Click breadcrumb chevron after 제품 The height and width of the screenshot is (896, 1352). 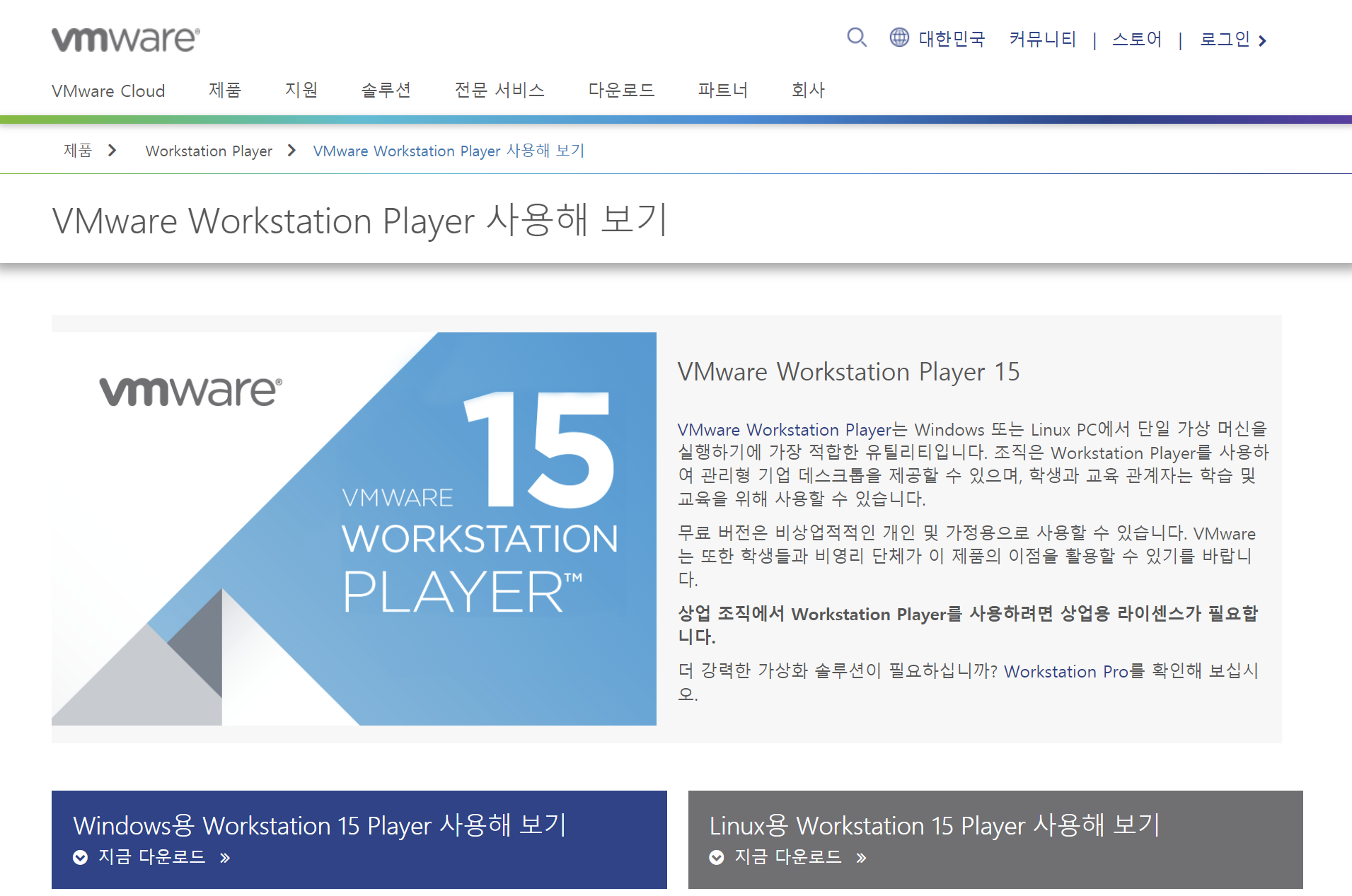pos(112,151)
